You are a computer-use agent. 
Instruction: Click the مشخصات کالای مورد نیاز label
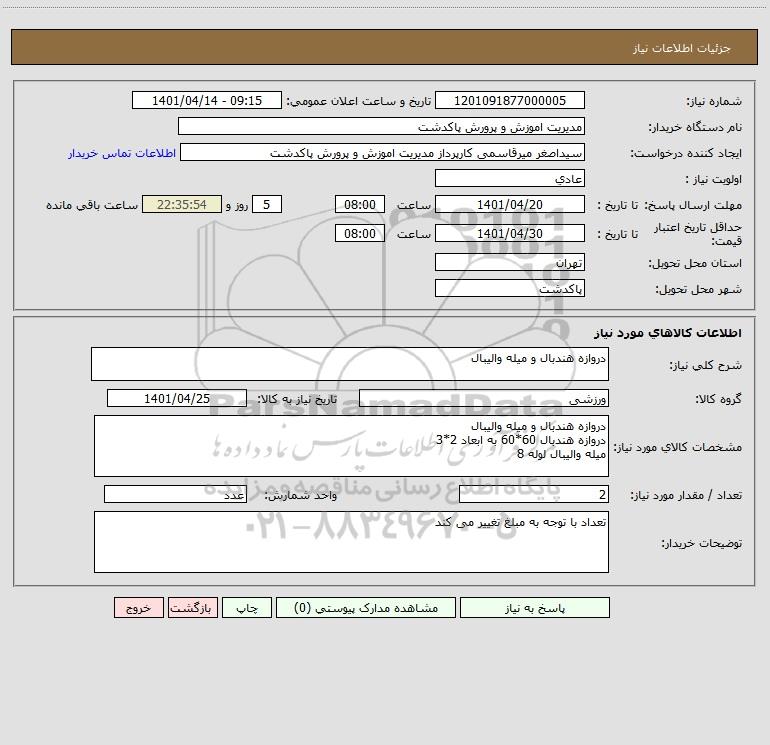(678, 447)
